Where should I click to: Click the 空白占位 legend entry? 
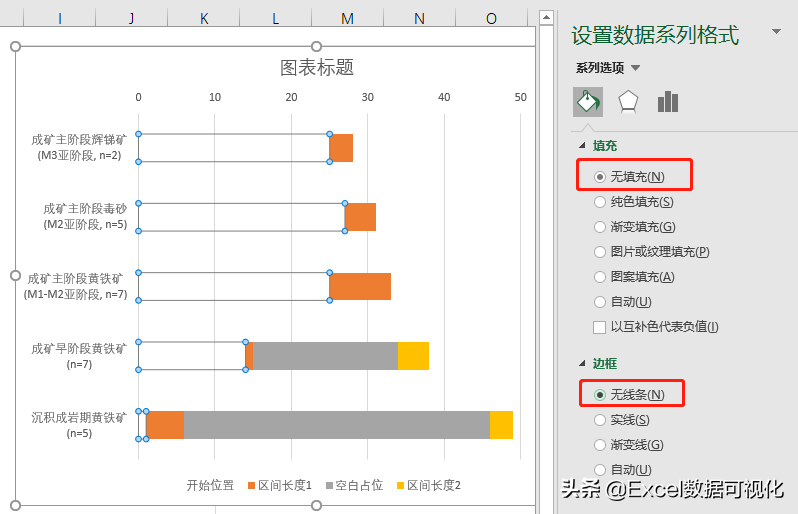pos(355,486)
